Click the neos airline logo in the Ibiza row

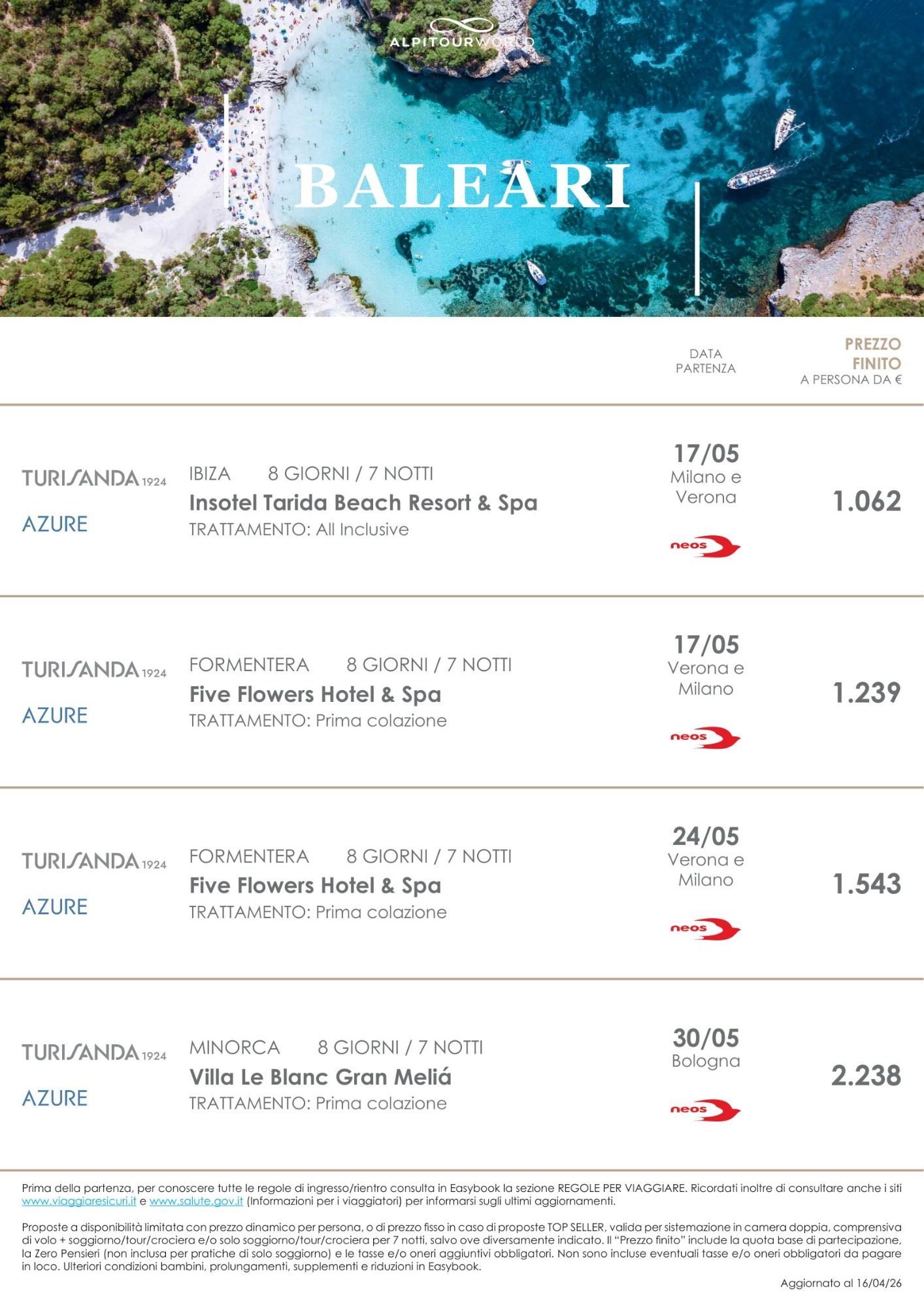coord(705,546)
